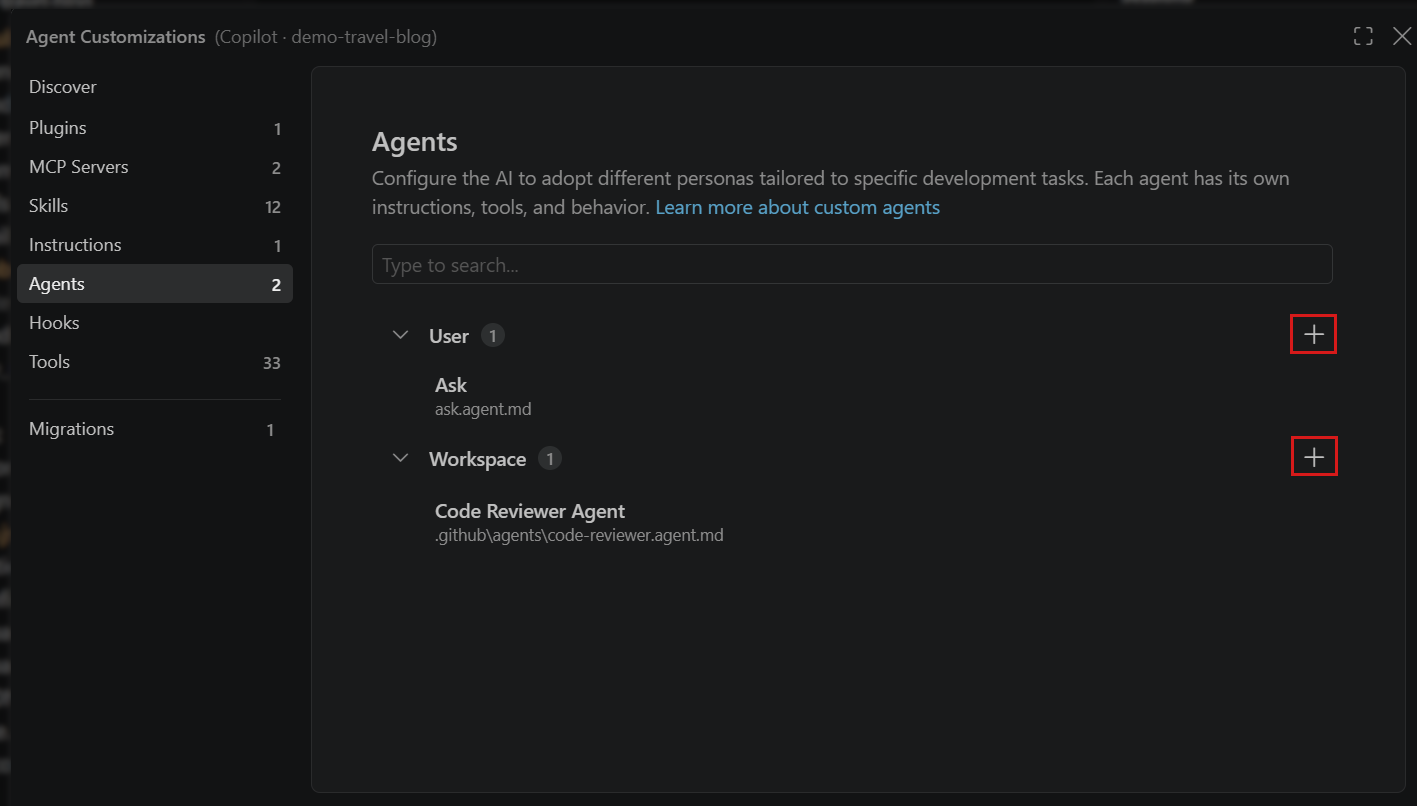Screen dimensions: 1417x806
Task: Add a new Workspace agent with plus icon
Action: (1314, 458)
